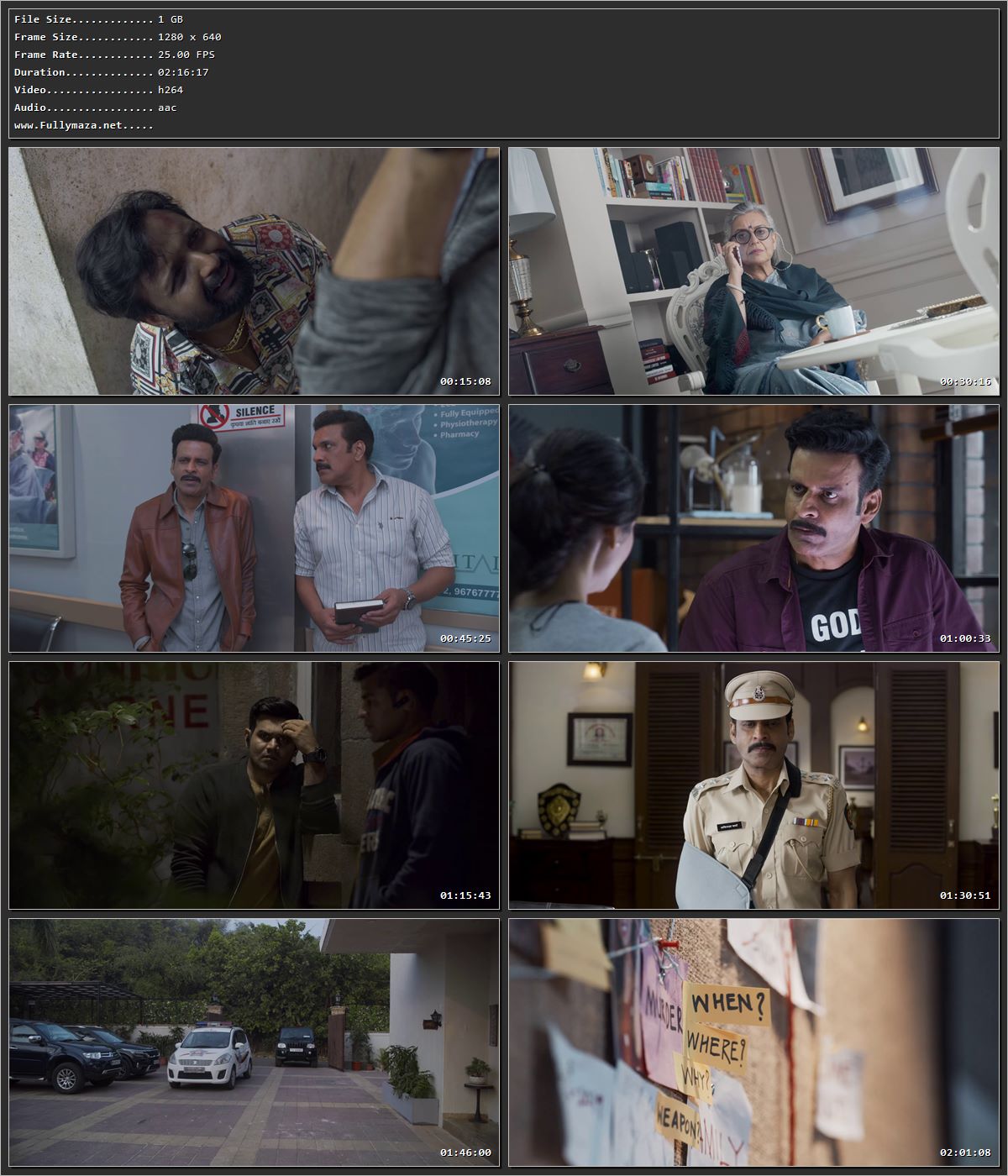Select the File Size 1 GB line
Viewport: 1008px width, 1176px height.
click(98, 19)
